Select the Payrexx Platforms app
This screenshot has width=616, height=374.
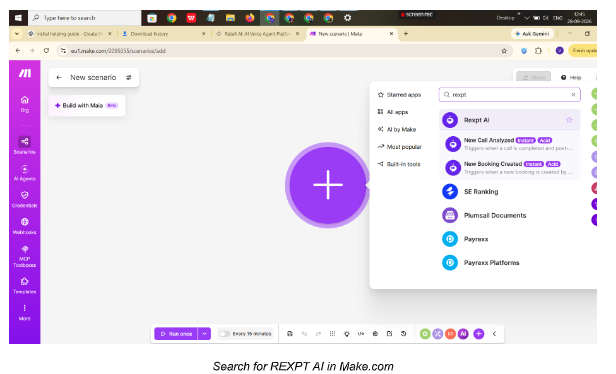click(x=509, y=262)
